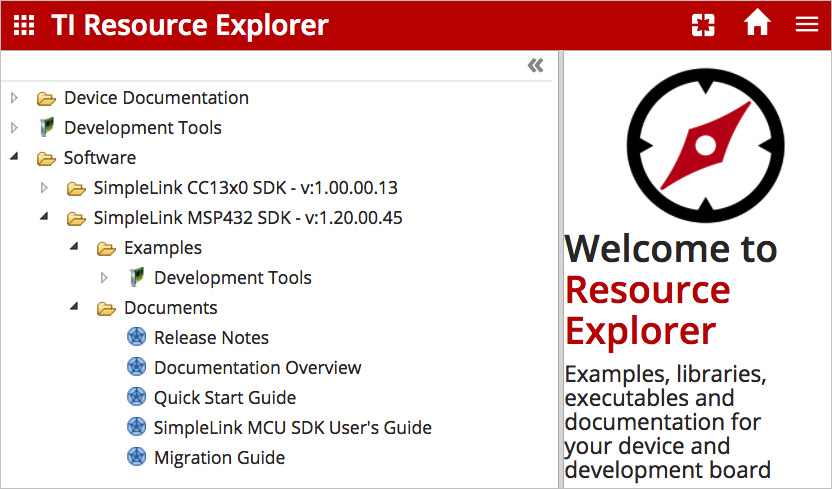The height and width of the screenshot is (489, 832).
Task: Collapse the Software folder arrow
Action: coord(14,158)
